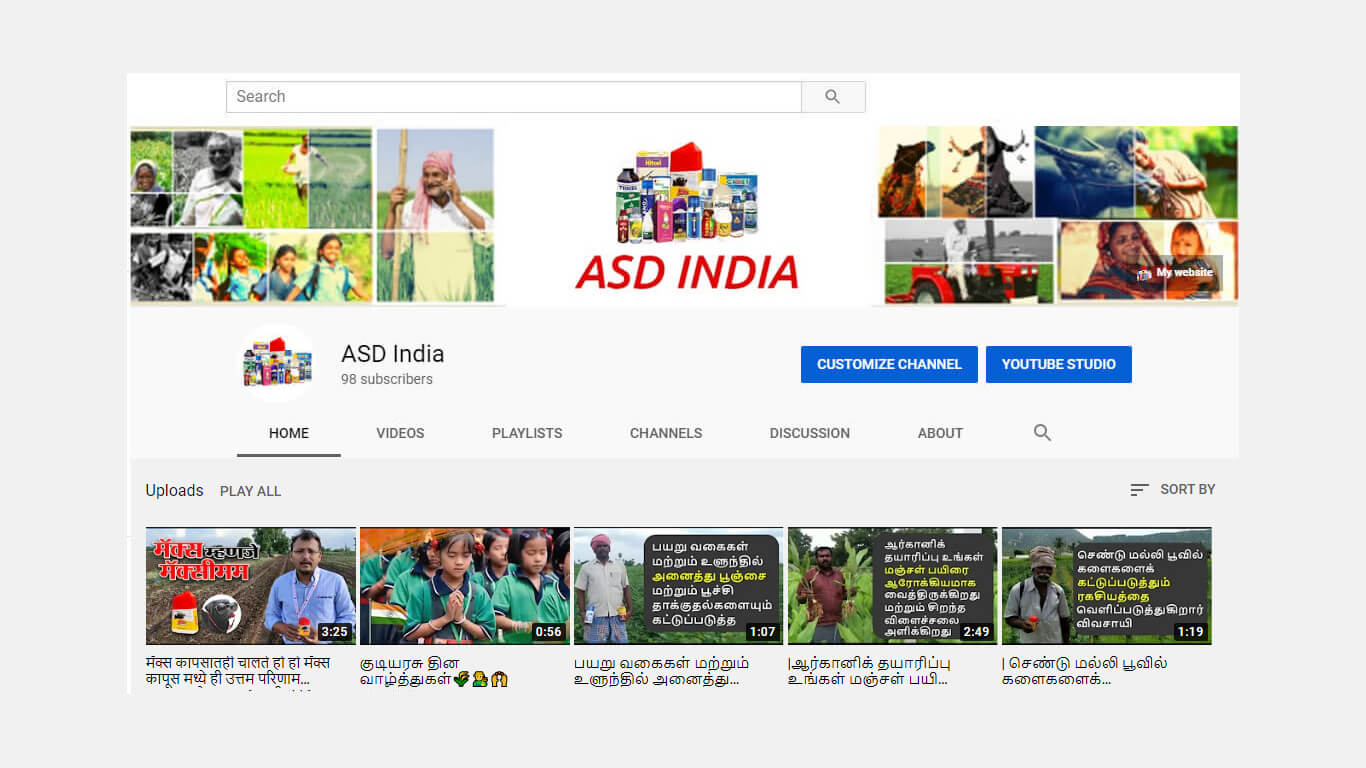Screen dimensions: 1366x768
Task: Click the ASD India channel name
Action: pyautogui.click(x=392, y=354)
